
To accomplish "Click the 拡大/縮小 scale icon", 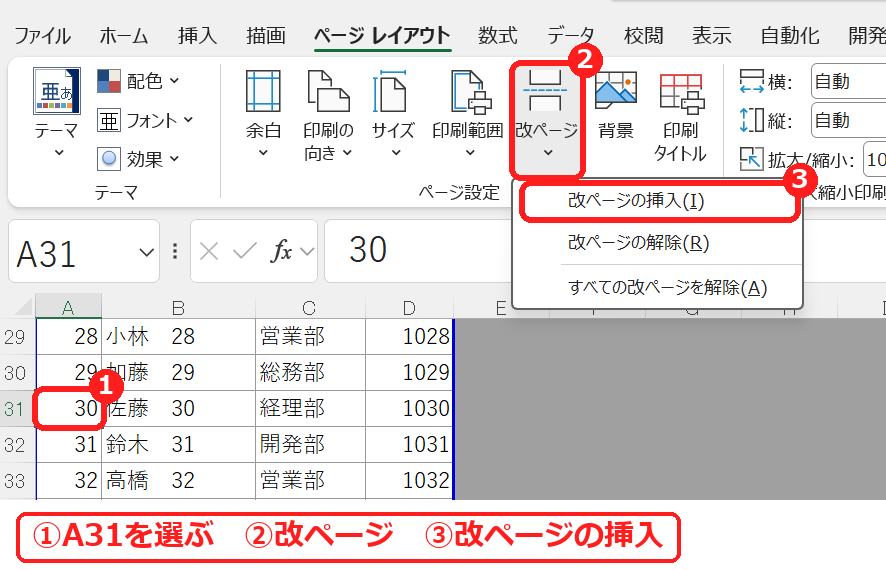I will (x=752, y=159).
